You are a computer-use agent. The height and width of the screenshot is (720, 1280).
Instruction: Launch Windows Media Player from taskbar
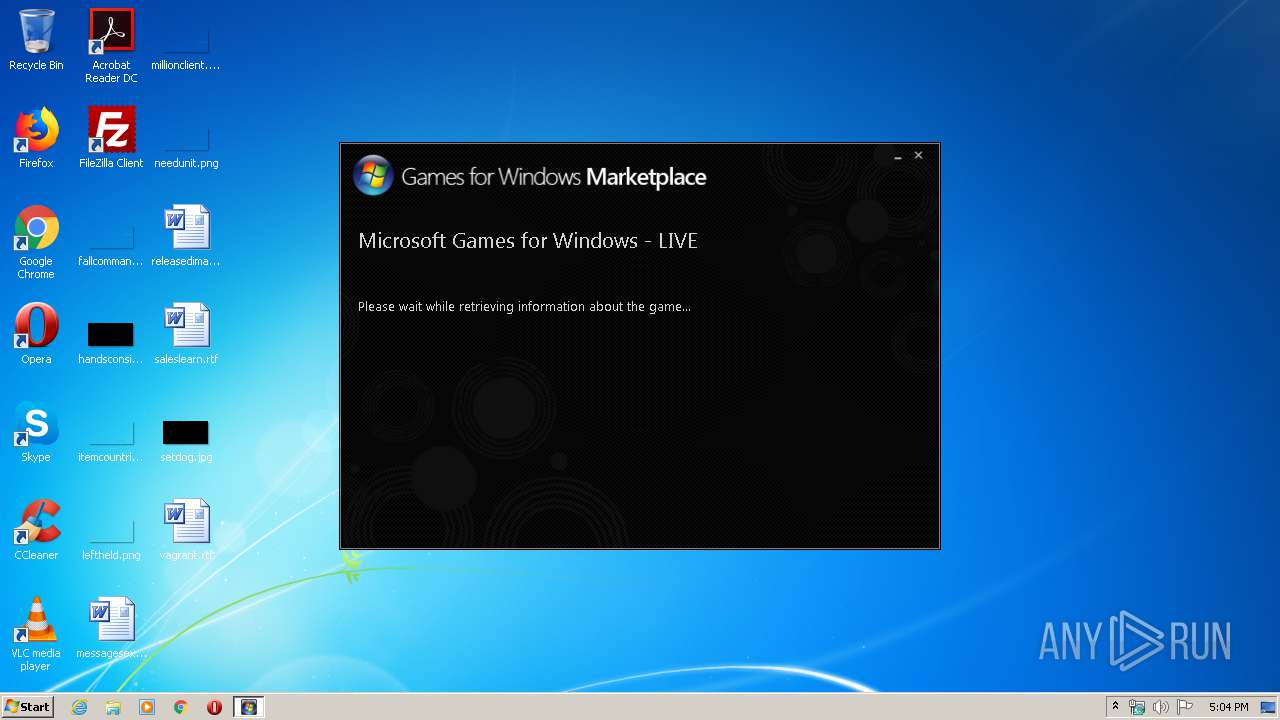(147, 707)
